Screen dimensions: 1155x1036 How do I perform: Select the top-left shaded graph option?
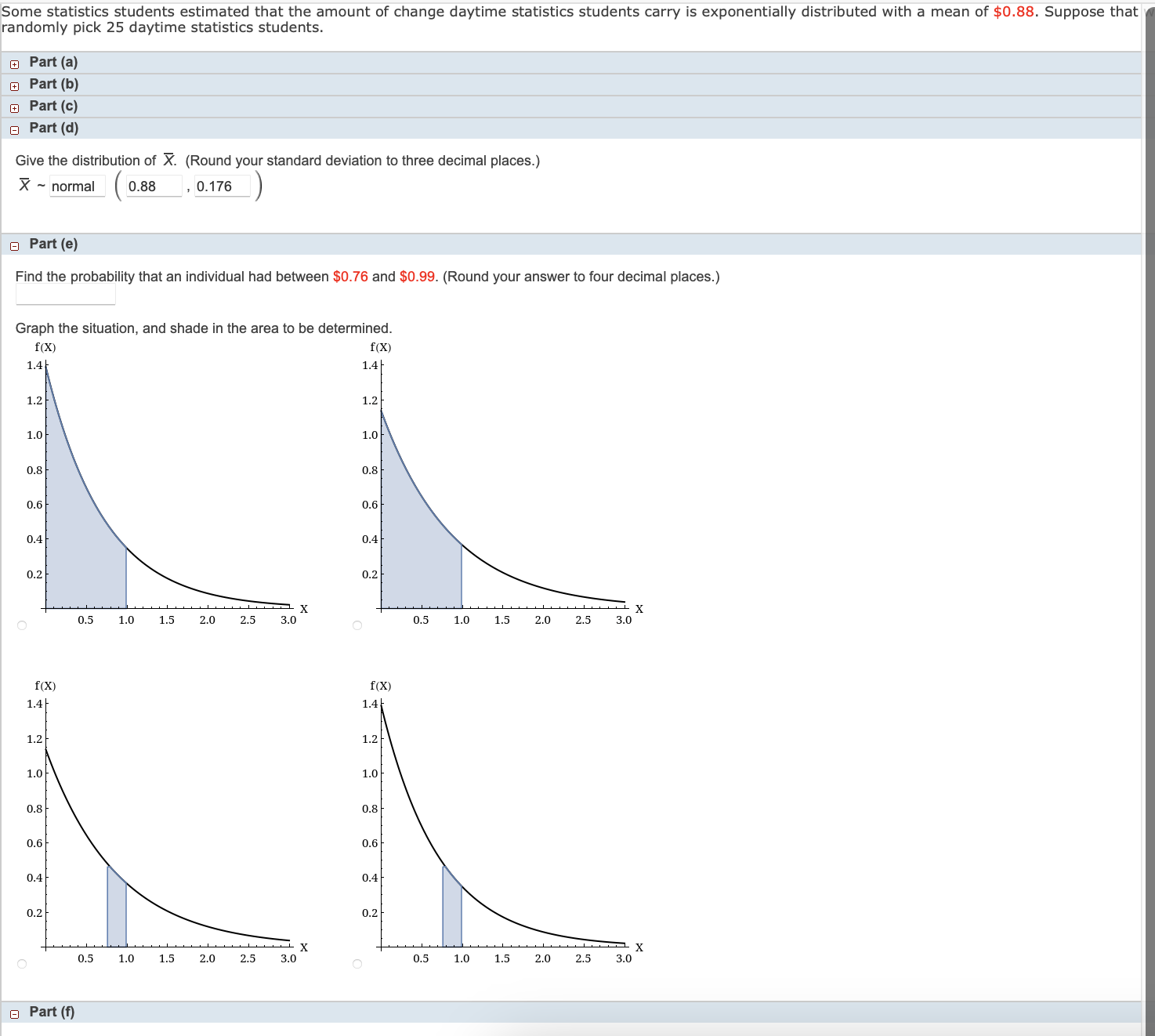22,625
